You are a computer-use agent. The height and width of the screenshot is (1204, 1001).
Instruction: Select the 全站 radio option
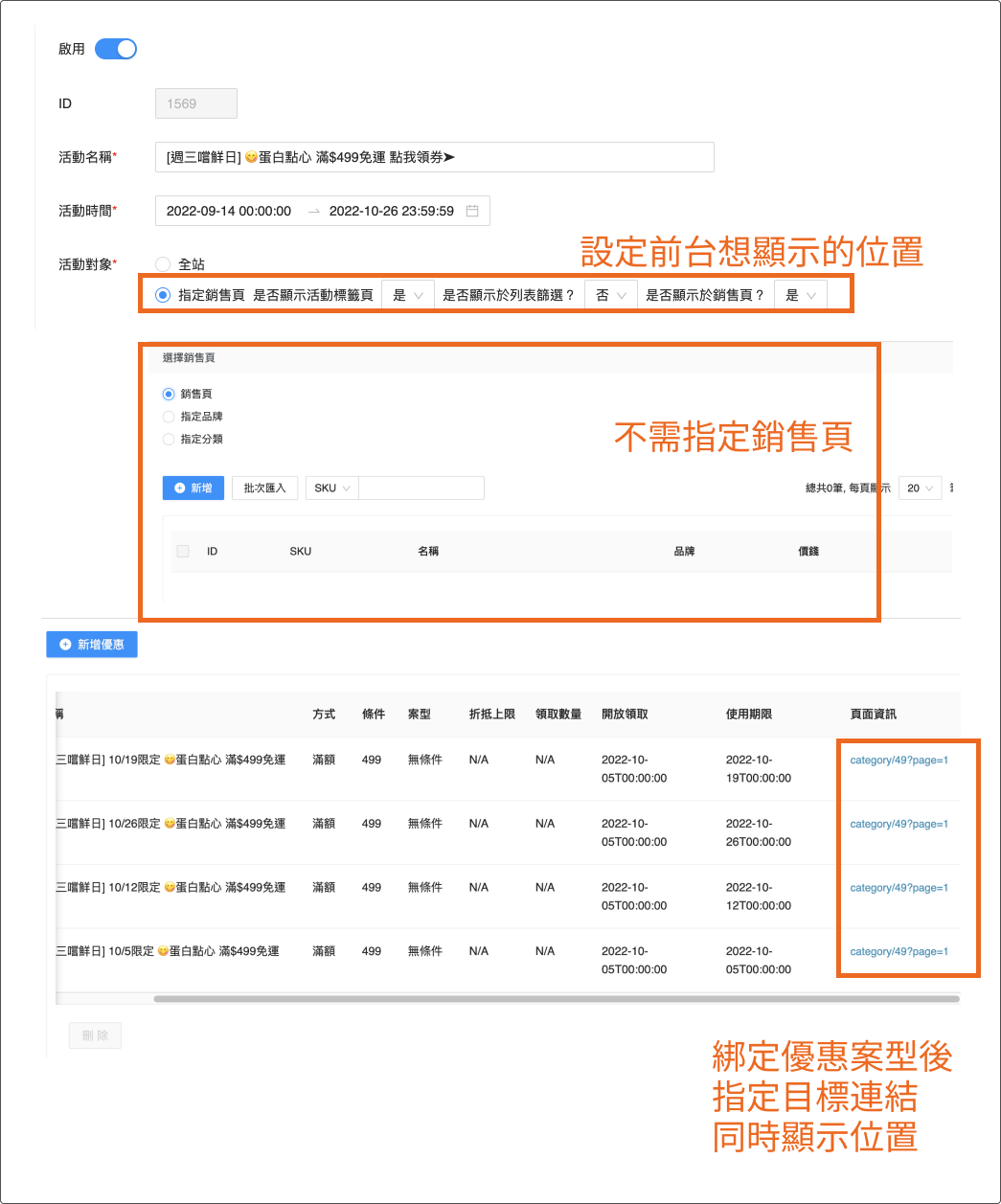click(x=163, y=264)
